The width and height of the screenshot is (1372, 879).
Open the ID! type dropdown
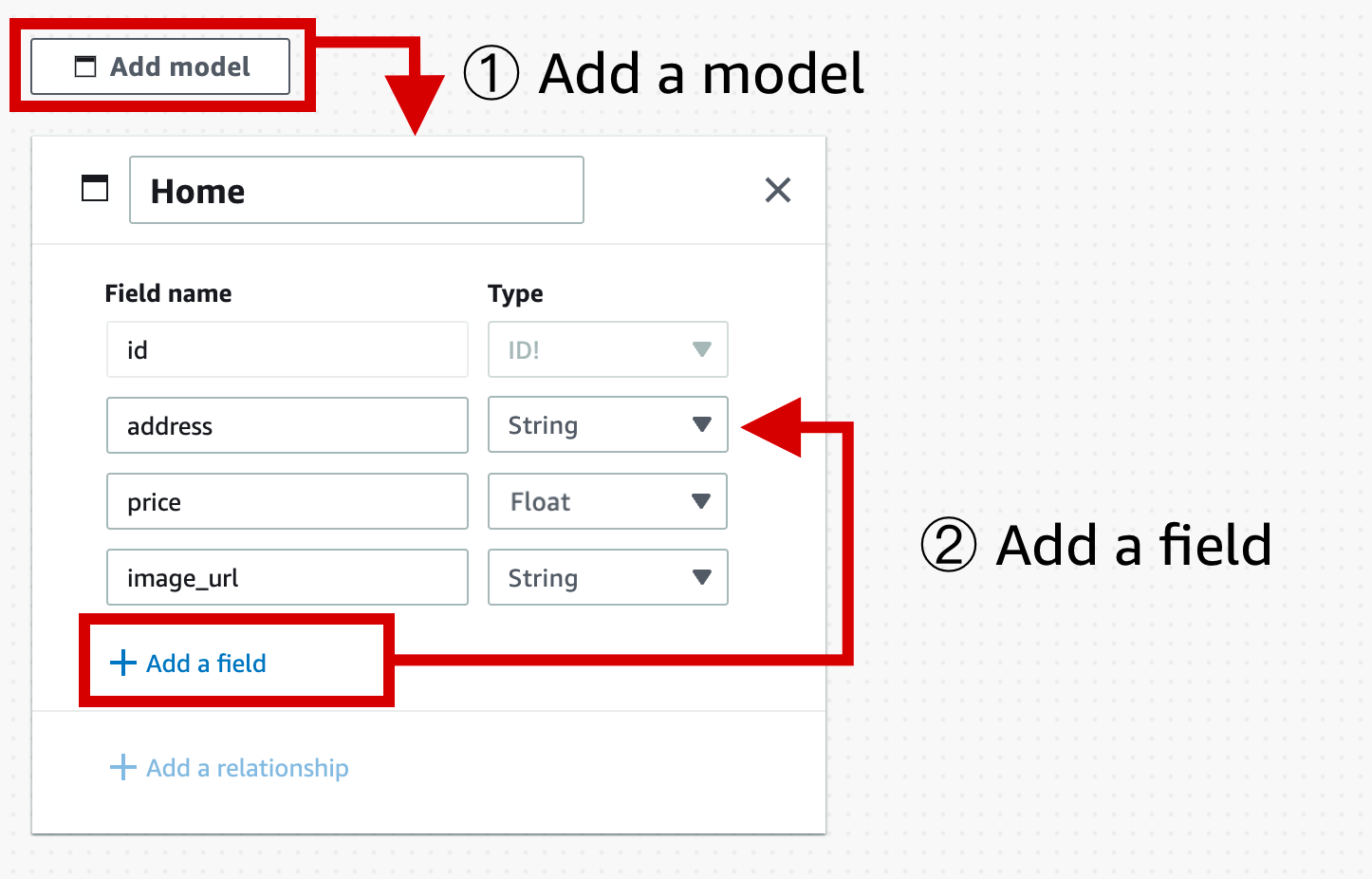tap(608, 349)
